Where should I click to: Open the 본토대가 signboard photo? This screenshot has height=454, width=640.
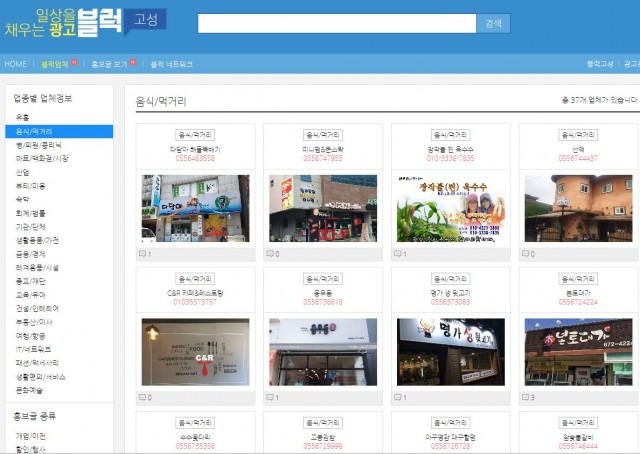pos(578,352)
